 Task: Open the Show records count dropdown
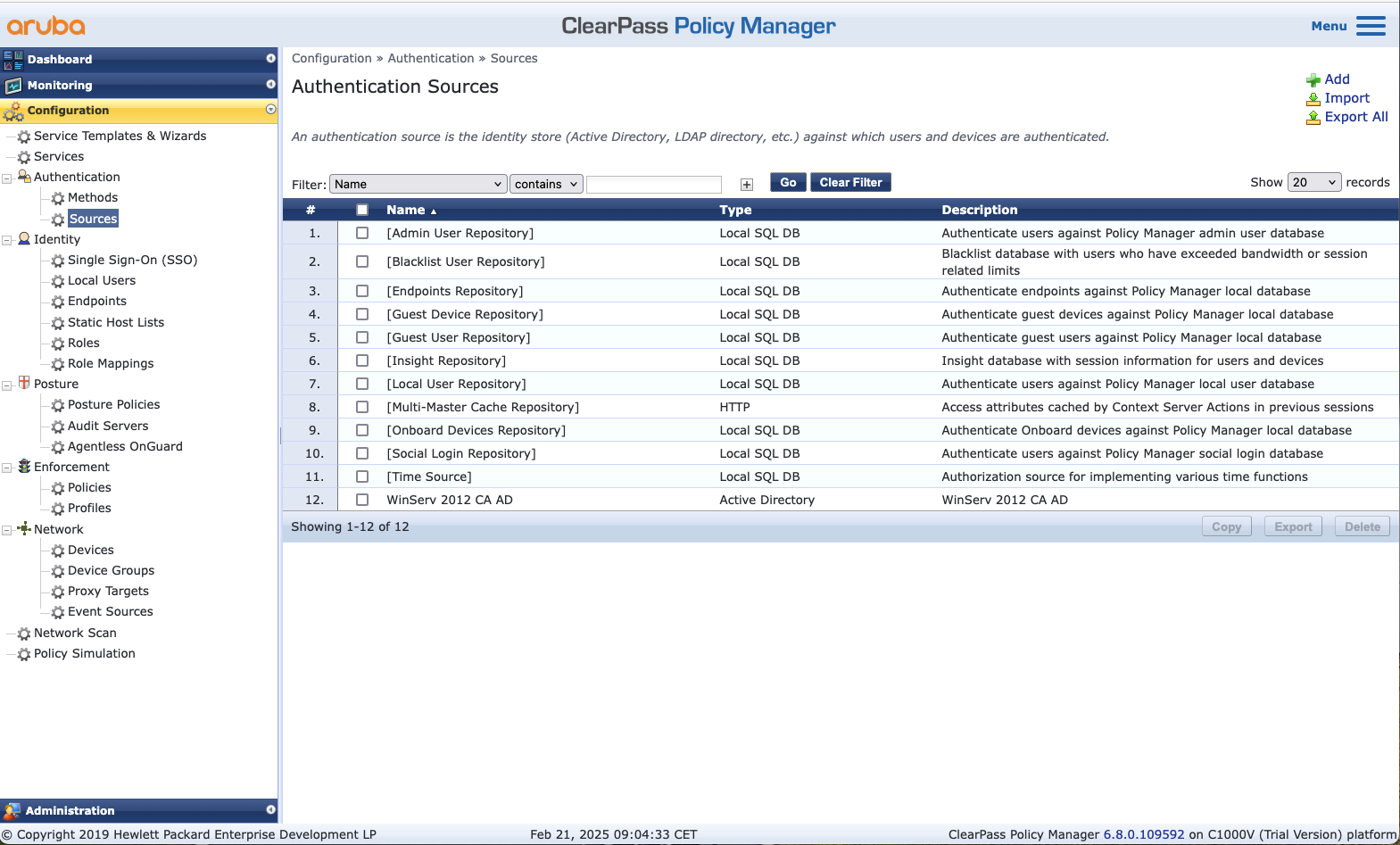[1314, 182]
